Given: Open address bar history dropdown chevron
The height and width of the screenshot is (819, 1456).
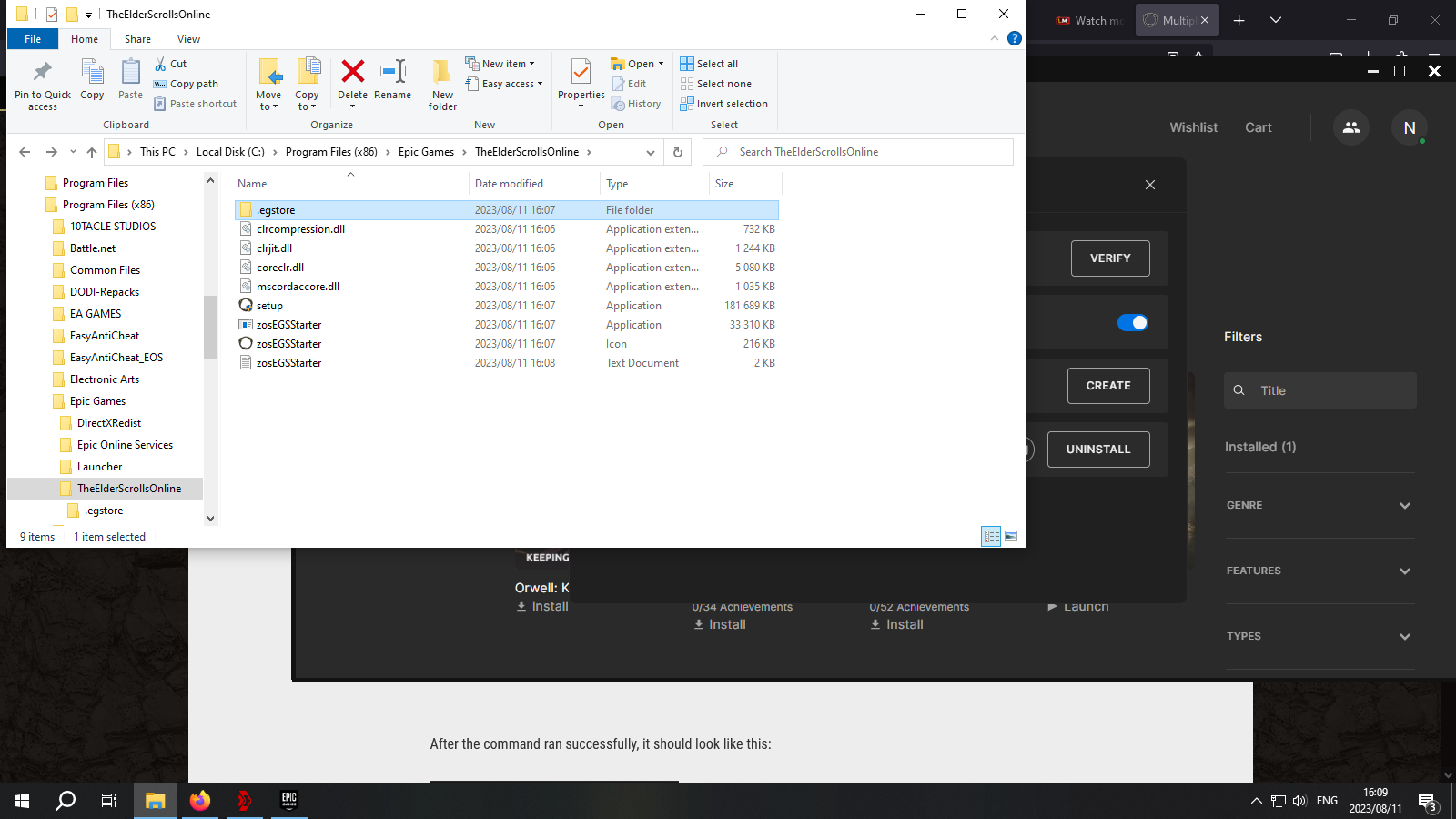Looking at the screenshot, I should [x=650, y=152].
